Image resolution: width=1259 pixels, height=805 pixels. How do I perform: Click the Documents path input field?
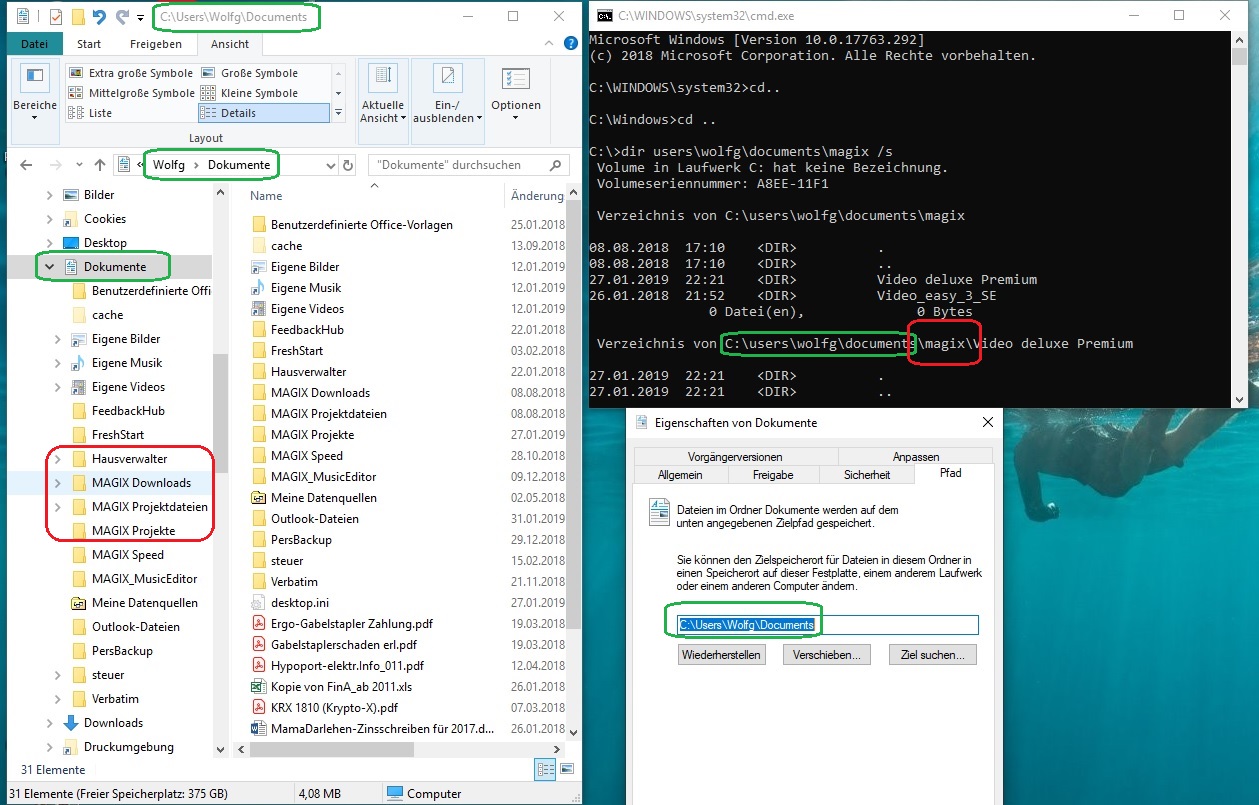click(x=828, y=624)
